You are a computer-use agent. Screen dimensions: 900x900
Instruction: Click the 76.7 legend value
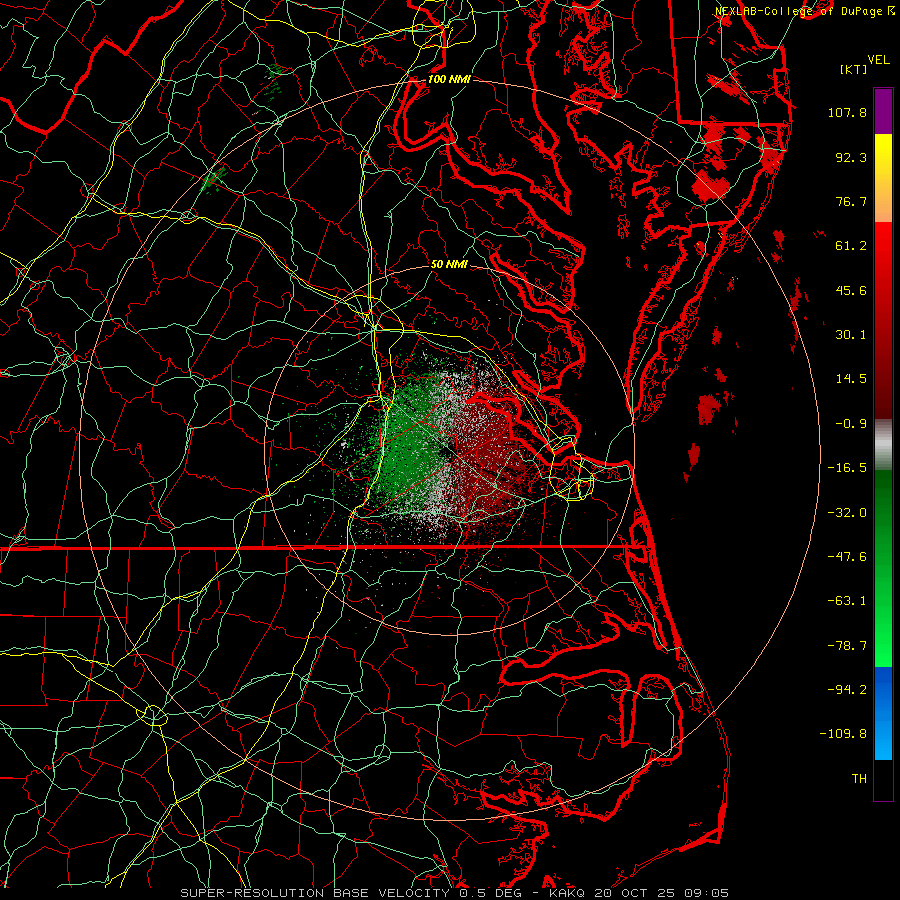851,201
